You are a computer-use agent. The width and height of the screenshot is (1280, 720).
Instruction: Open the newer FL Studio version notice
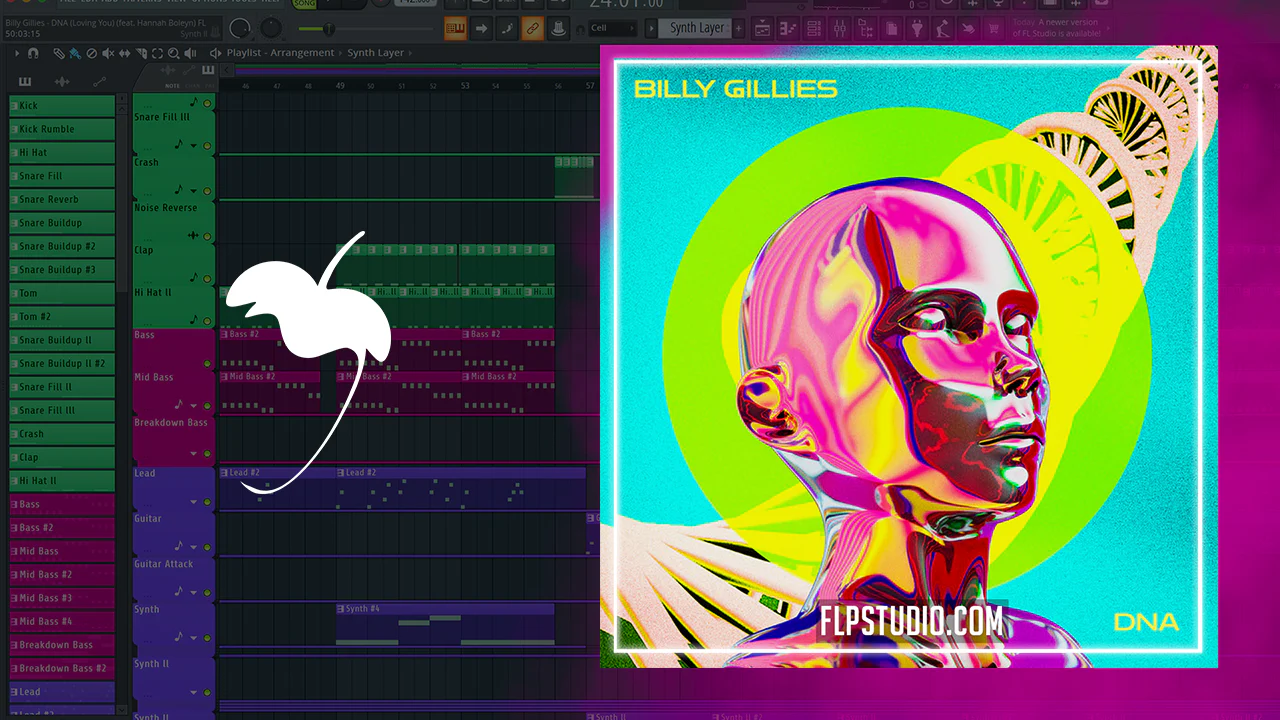(x=1058, y=28)
